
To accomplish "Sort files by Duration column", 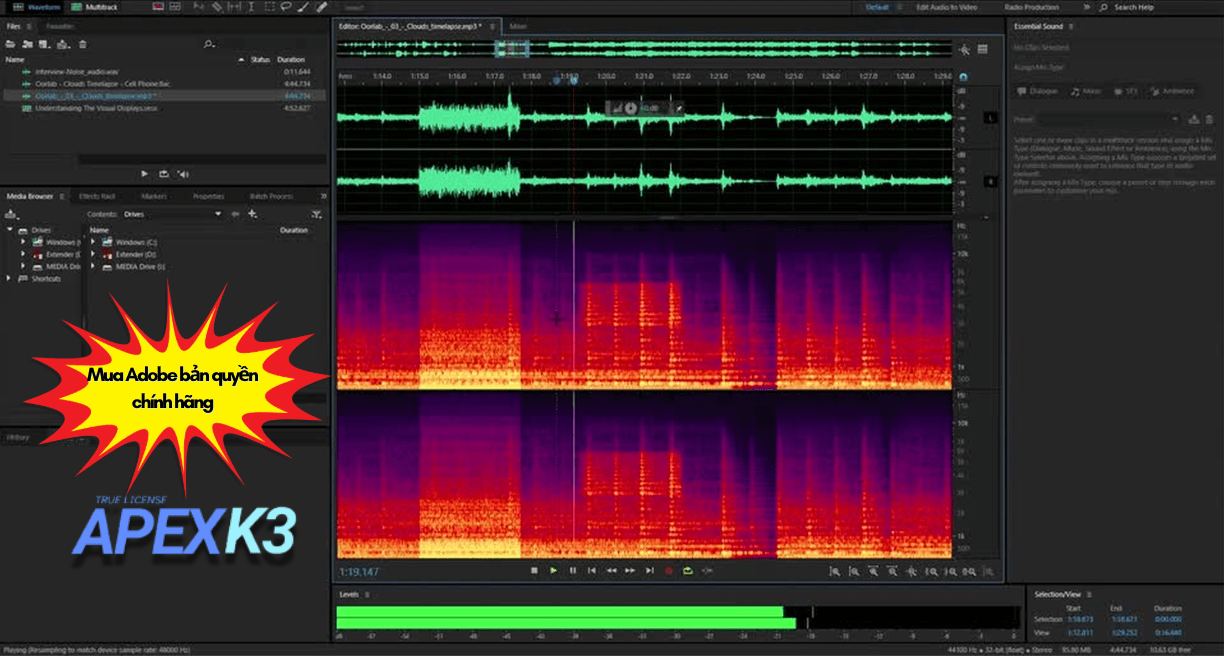I will (291, 60).
